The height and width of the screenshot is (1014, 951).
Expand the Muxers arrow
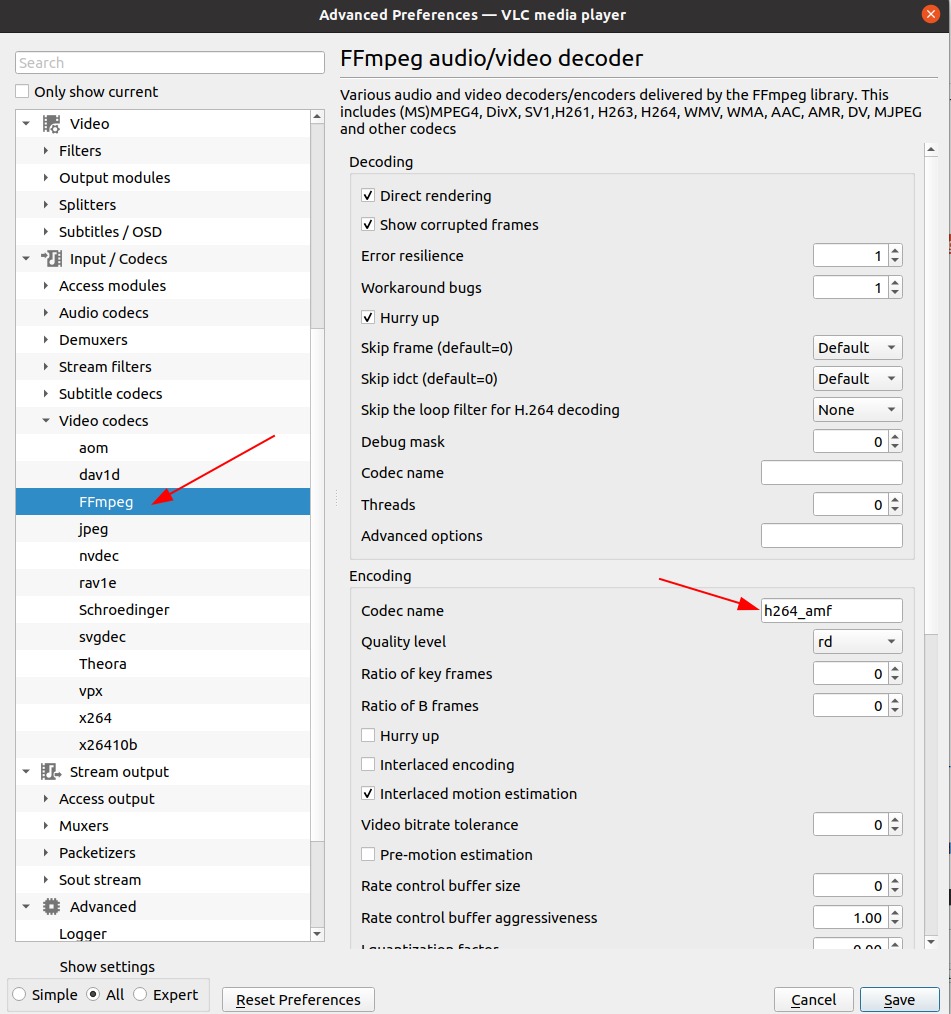(46, 826)
